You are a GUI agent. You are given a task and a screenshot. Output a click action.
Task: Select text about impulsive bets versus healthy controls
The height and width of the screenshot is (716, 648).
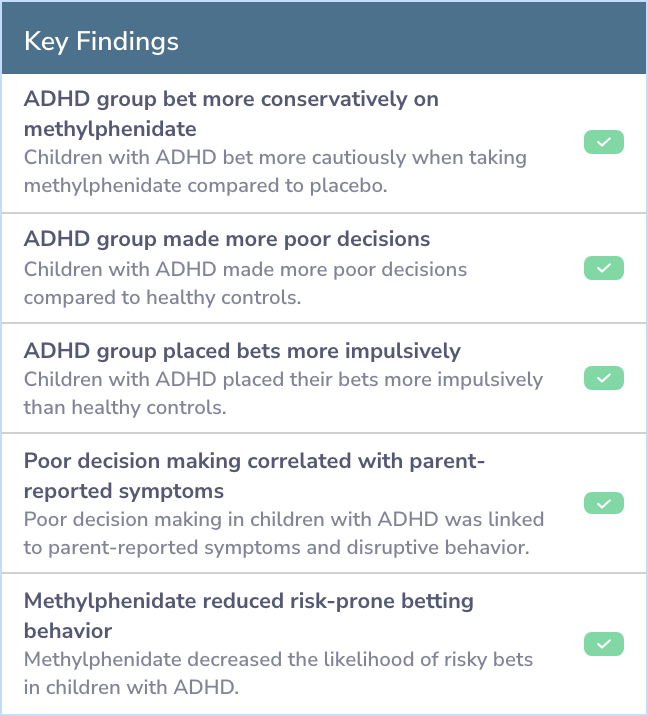pos(284,393)
